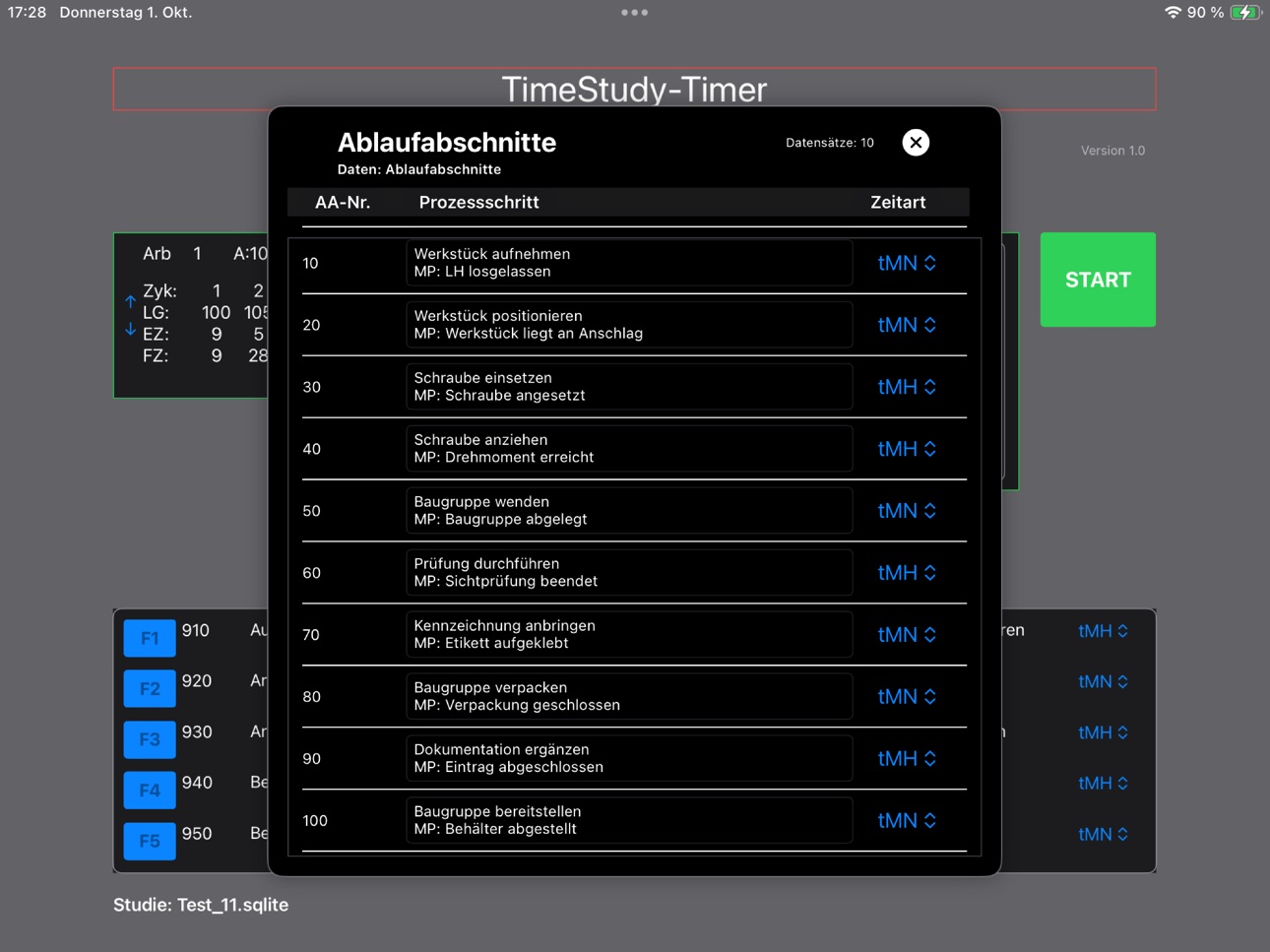Screen dimensions: 1270x952
Task: Change Zeitart for Prüfung durchführen
Action: pyautogui.click(x=907, y=573)
